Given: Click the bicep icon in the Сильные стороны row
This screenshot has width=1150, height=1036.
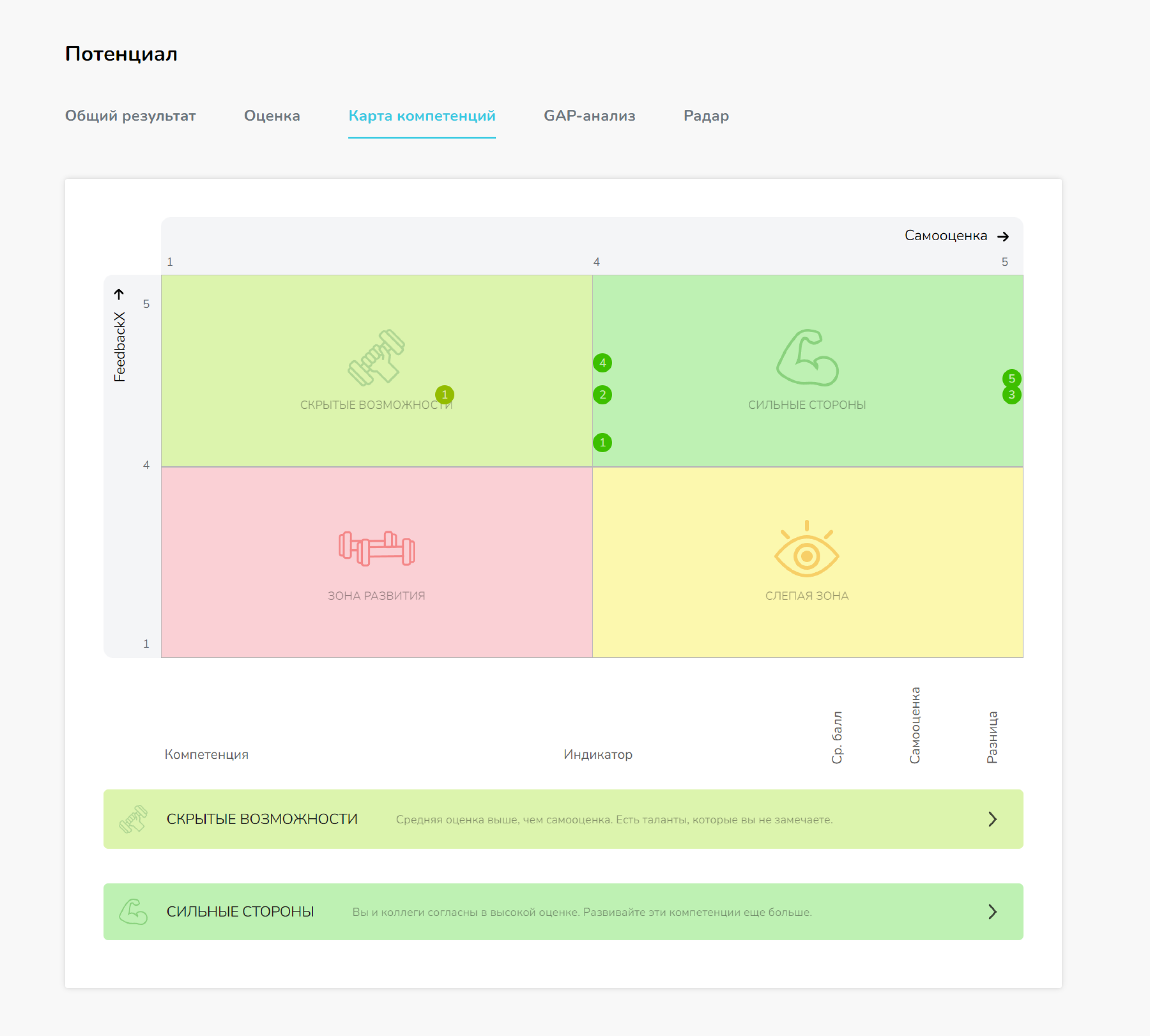Looking at the screenshot, I should 133,911.
